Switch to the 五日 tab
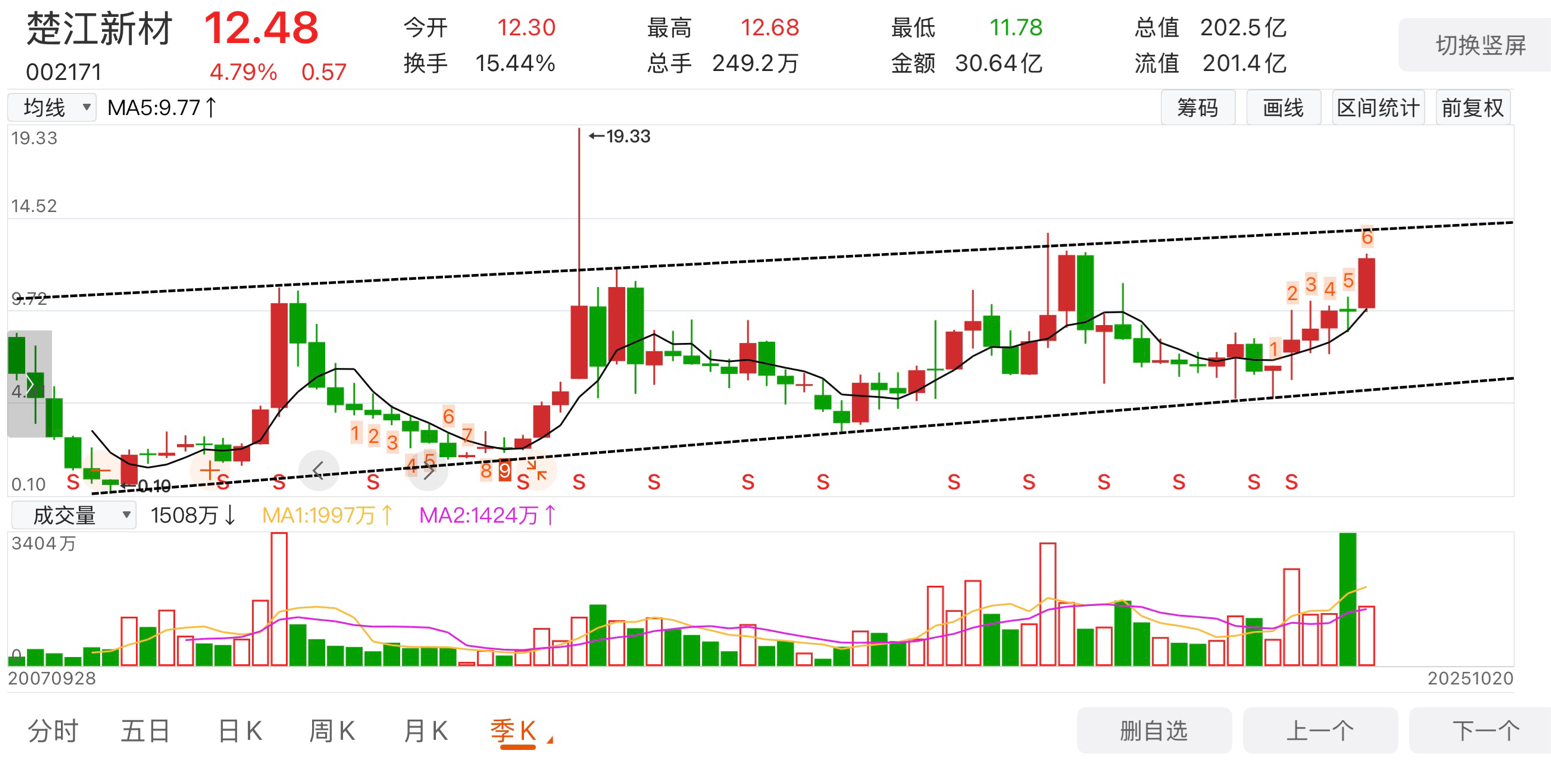Image resolution: width=1551 pixels, height=768 pixels. pyautogui.click(x=146, y=731)
